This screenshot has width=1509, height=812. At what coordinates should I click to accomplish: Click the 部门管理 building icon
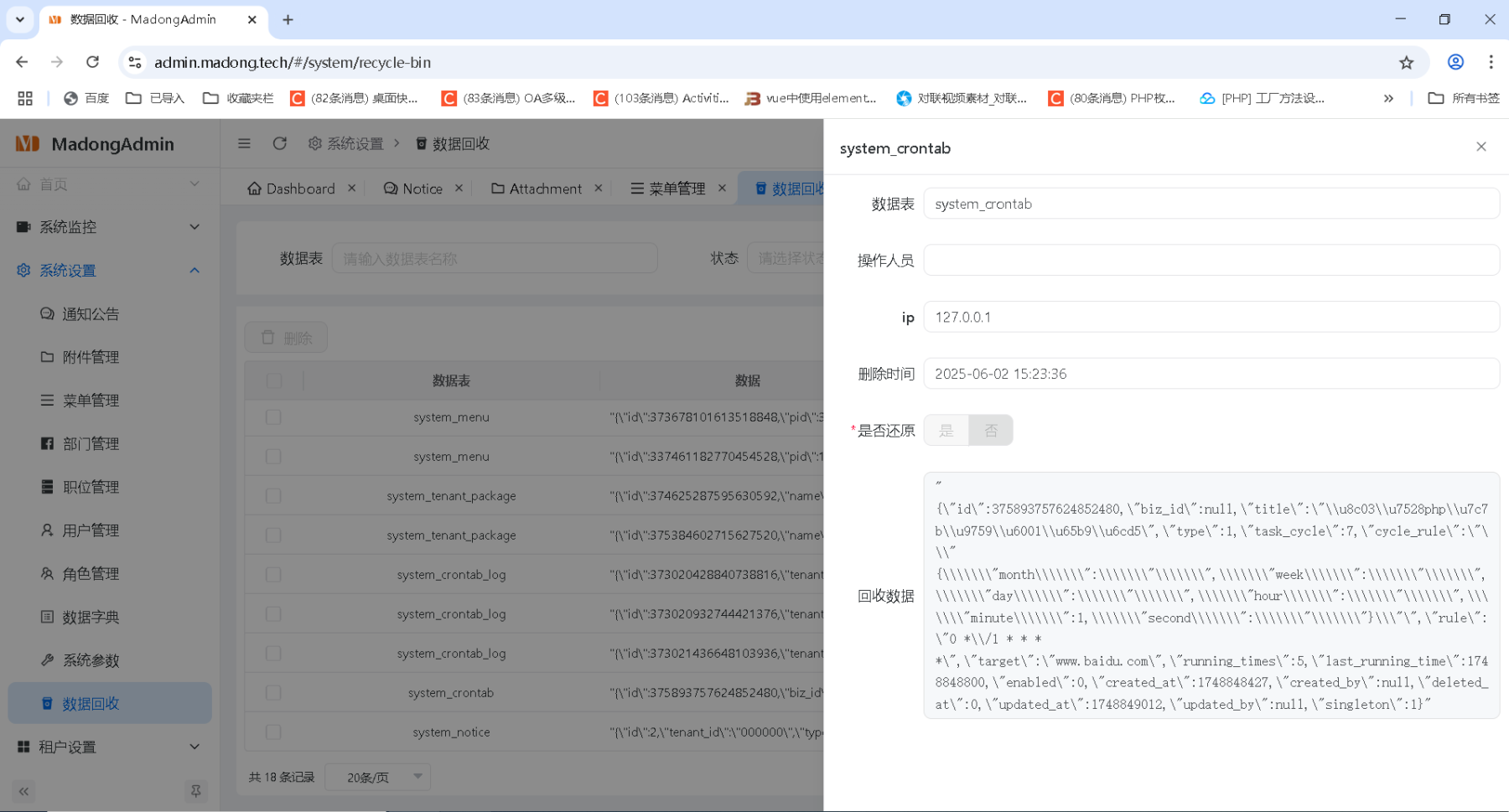[47, 443]
